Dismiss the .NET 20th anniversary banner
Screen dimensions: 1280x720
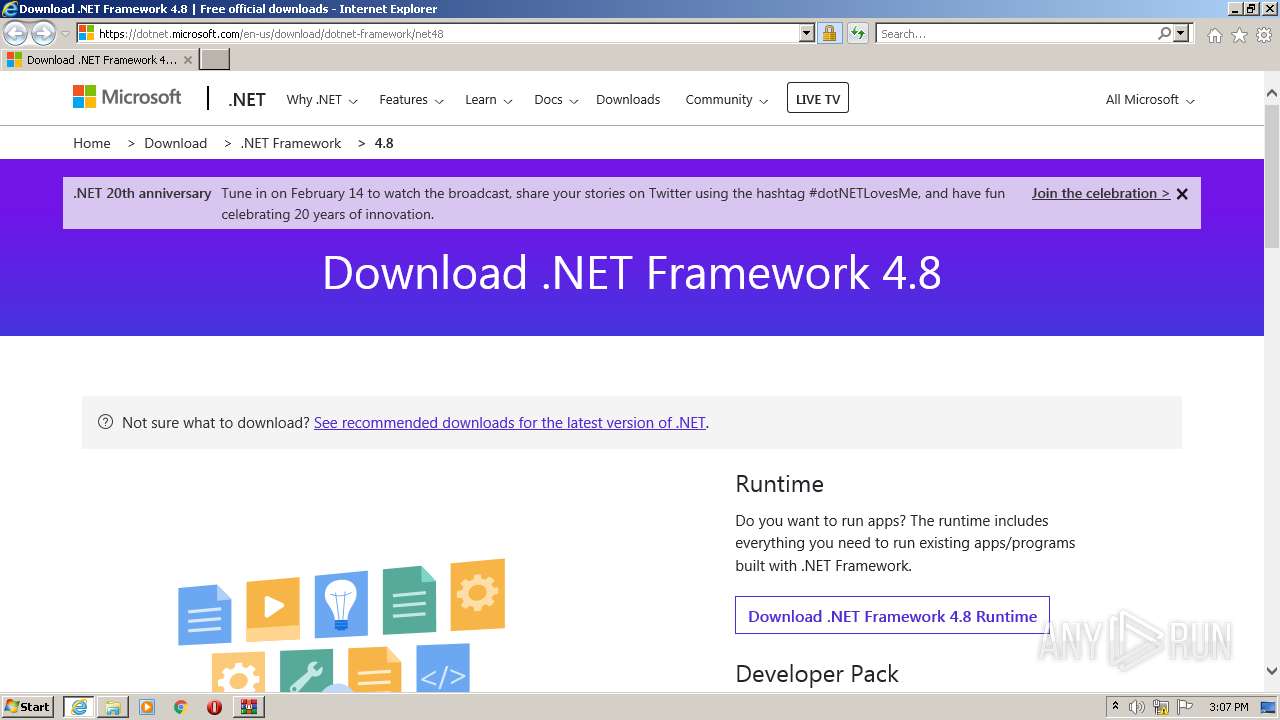(x=1182, y=194)
